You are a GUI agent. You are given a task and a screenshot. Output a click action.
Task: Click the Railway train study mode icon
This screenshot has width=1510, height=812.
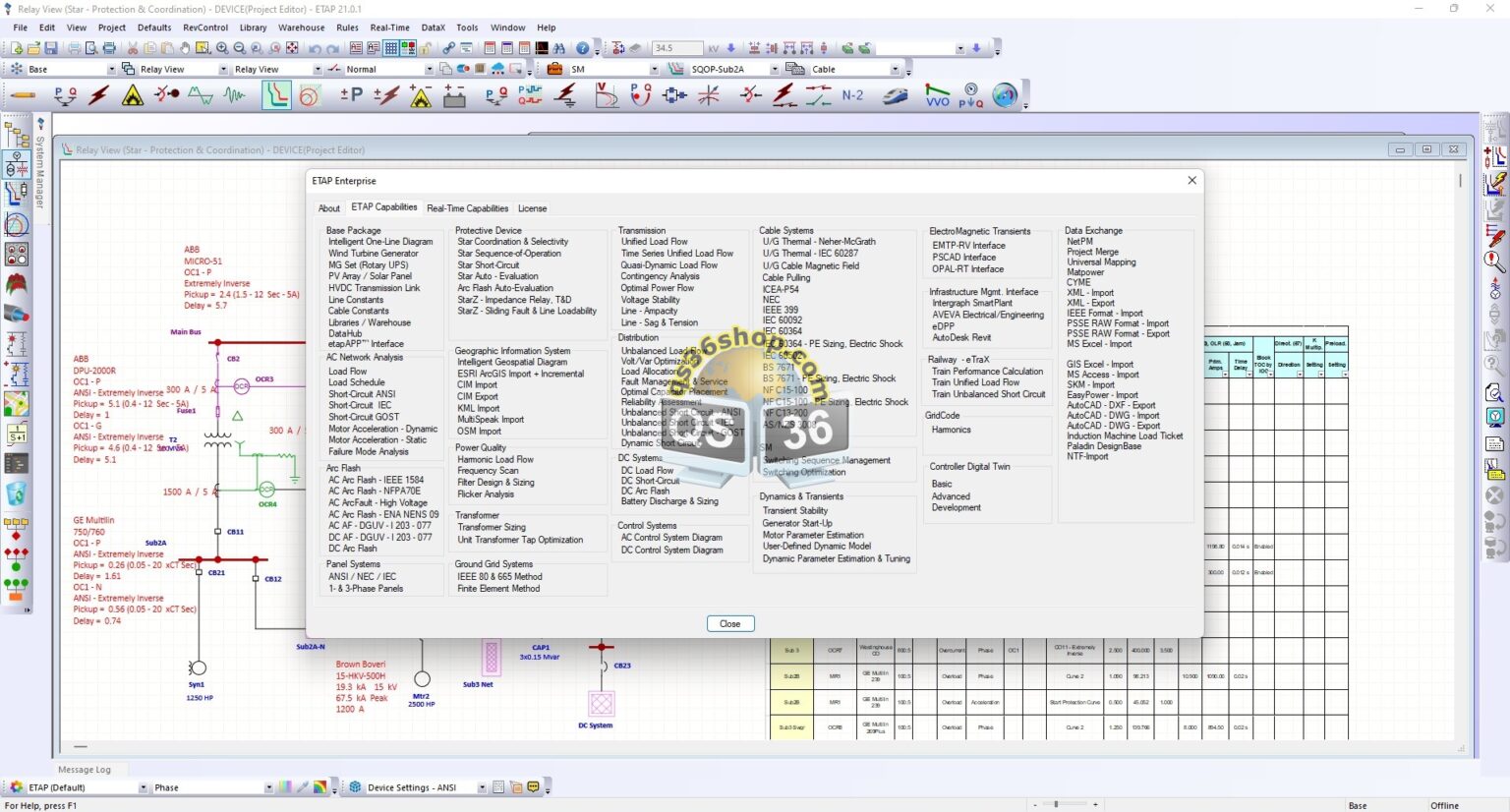[895, 95]
